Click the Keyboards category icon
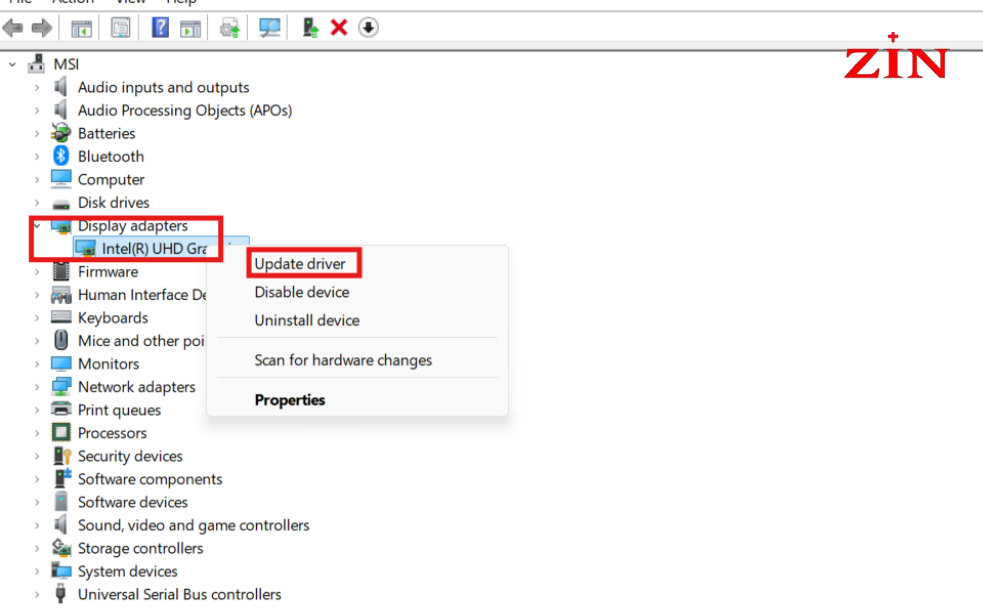 (61, 318)
